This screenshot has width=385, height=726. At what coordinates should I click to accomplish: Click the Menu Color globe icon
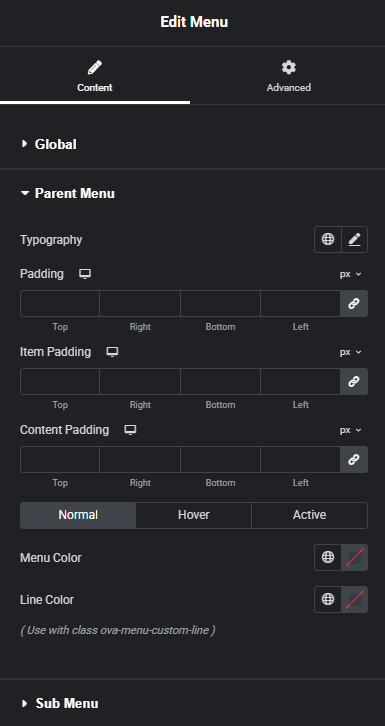click(x=328, y=557)
